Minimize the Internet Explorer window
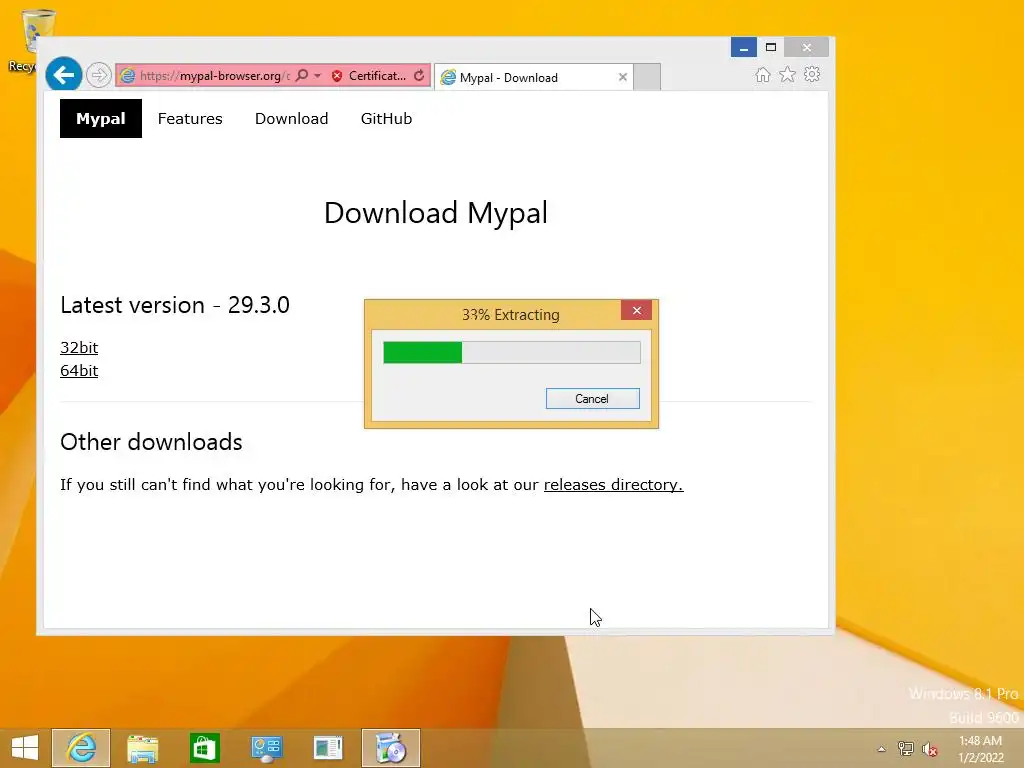Screen dimensions: 1024x768 point(744,47)
